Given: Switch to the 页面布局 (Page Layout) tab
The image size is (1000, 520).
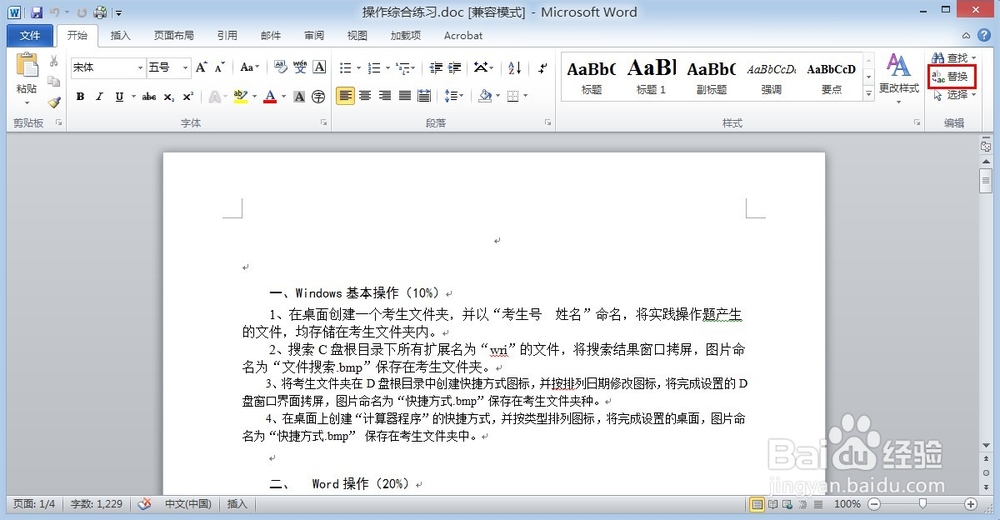Looking at the screenshot, I should click(173, 36).
